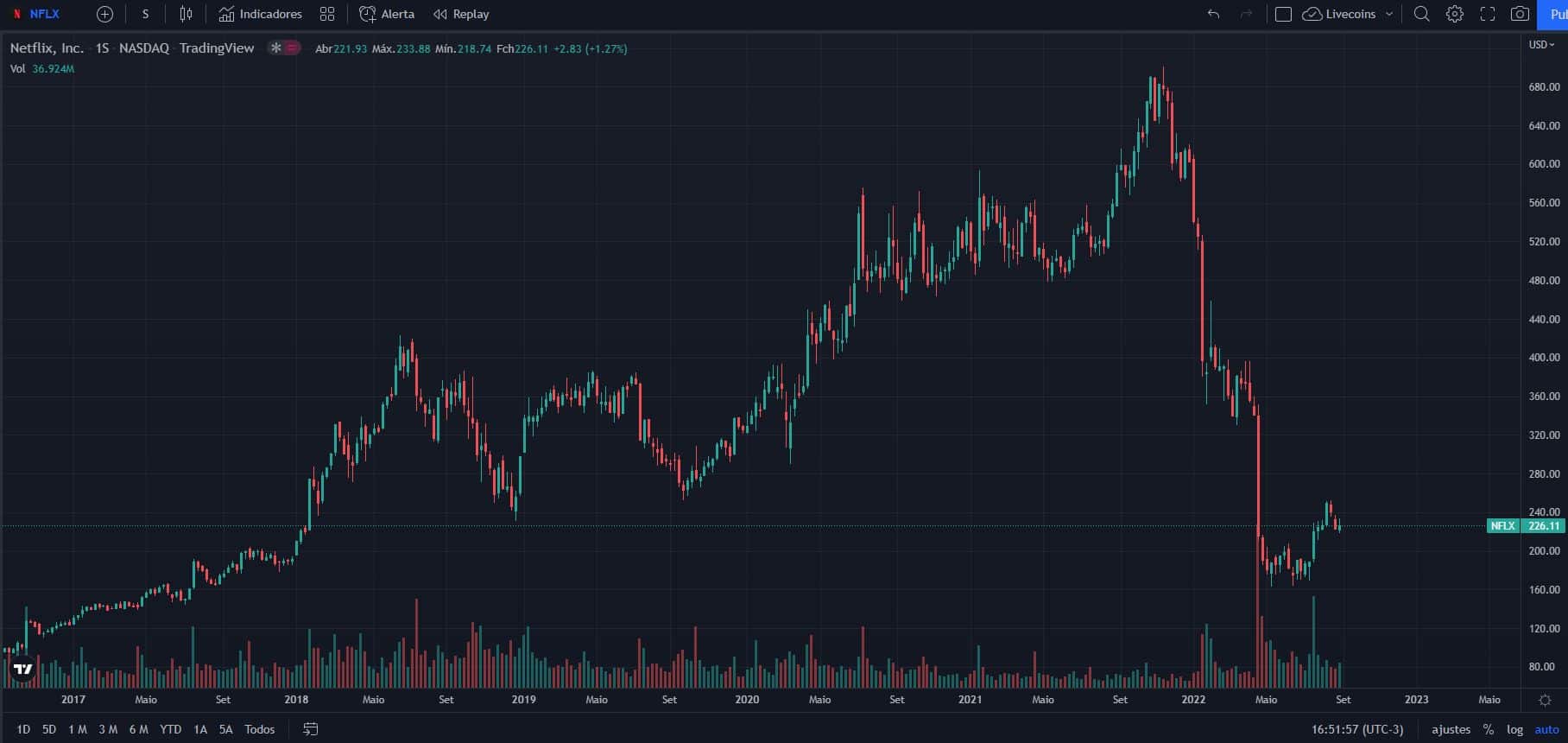Toggle auto scale mode
The height and width of the screenshot is (743, 1568).
coord(1546,729)
